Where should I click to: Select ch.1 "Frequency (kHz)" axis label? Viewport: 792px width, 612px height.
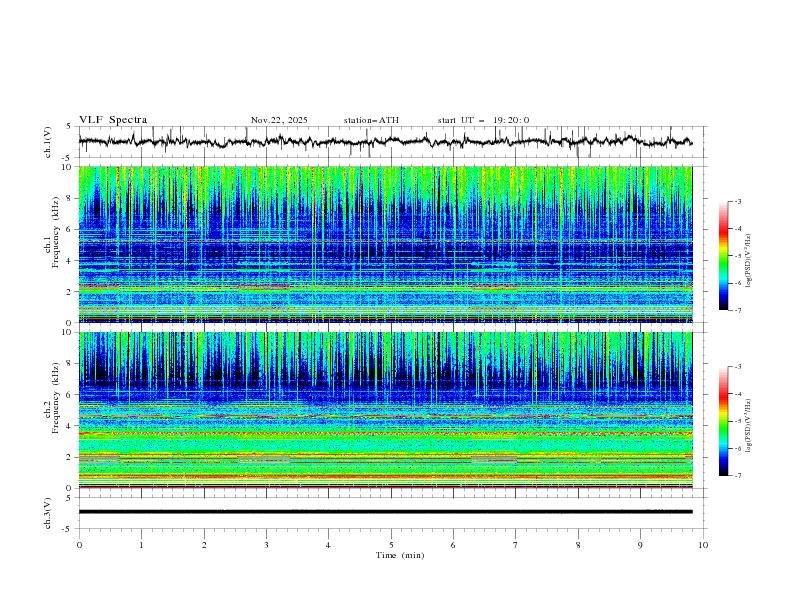click(x=56, y=230)
